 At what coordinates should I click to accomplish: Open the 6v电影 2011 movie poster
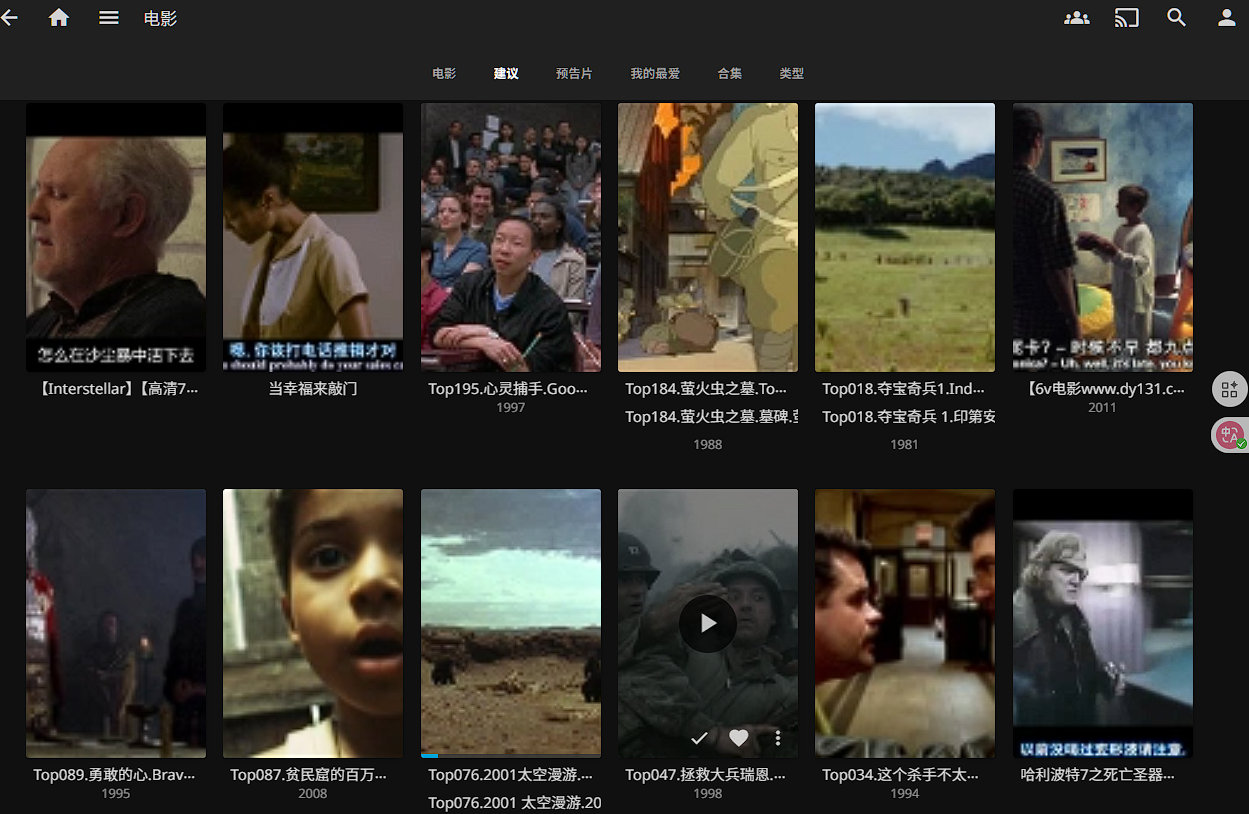pyautogui.click(x=1103, y=237)
